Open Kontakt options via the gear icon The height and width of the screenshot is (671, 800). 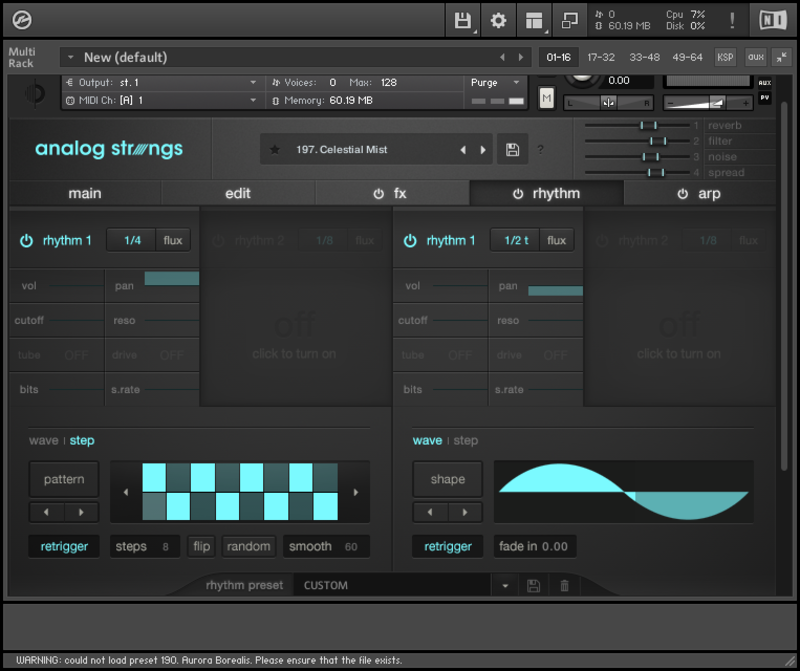498,20
